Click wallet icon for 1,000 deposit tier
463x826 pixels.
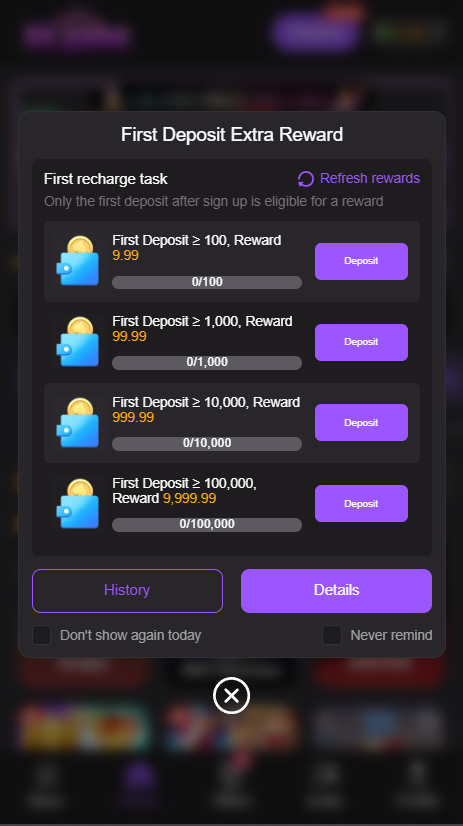(78, 342)
